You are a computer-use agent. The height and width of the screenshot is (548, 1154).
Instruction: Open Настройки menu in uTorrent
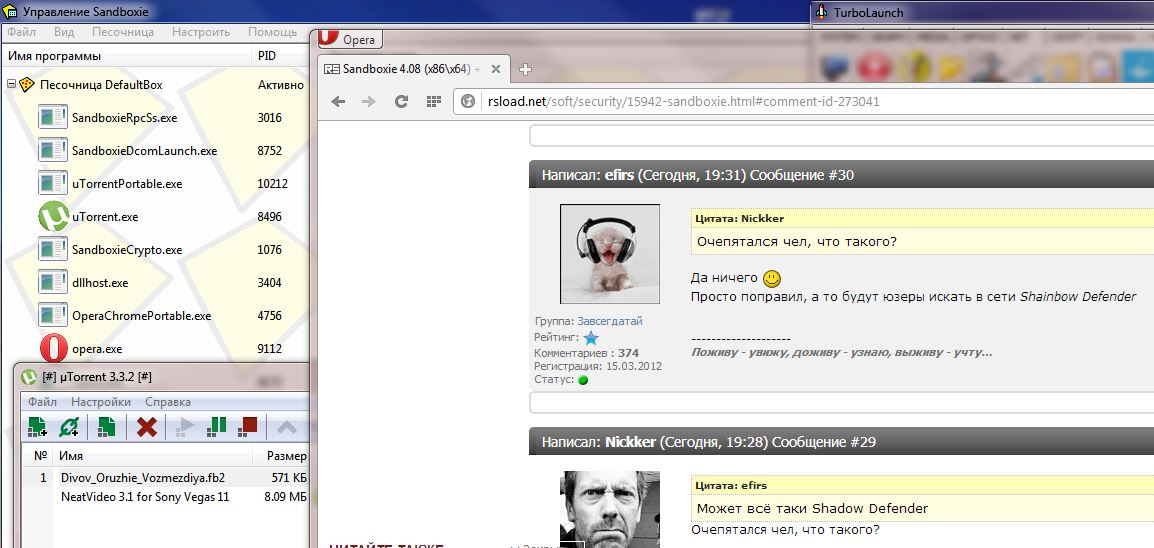pos(100,401)
